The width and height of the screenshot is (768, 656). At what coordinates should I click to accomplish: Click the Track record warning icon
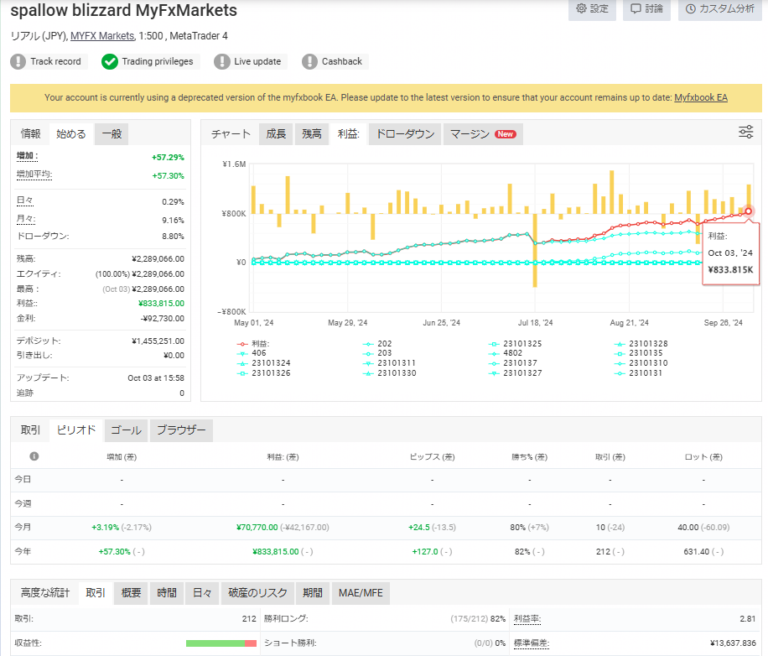(x=18, y=61)
